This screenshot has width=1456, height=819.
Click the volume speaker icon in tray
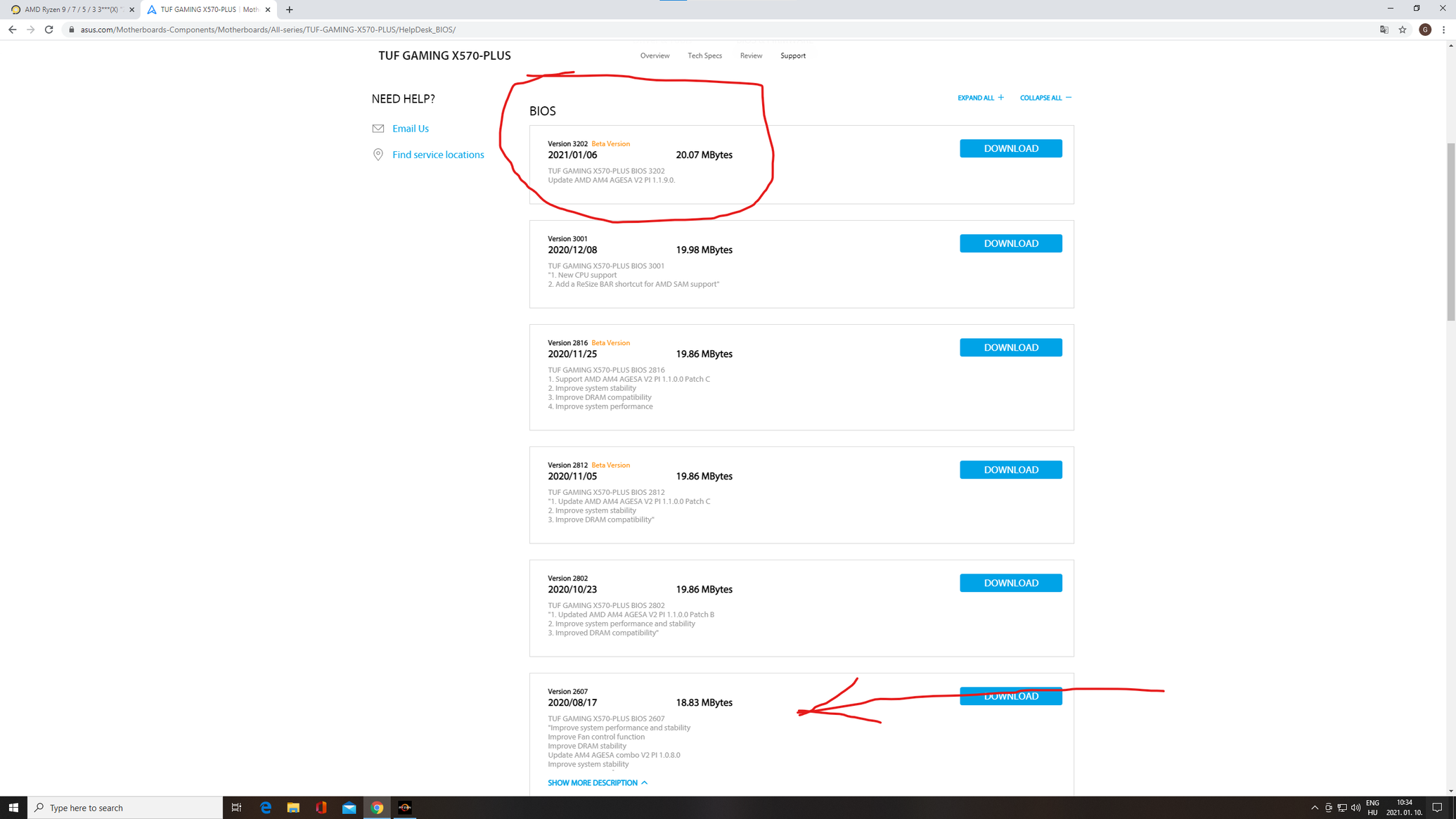click(x=1355, y=808)
